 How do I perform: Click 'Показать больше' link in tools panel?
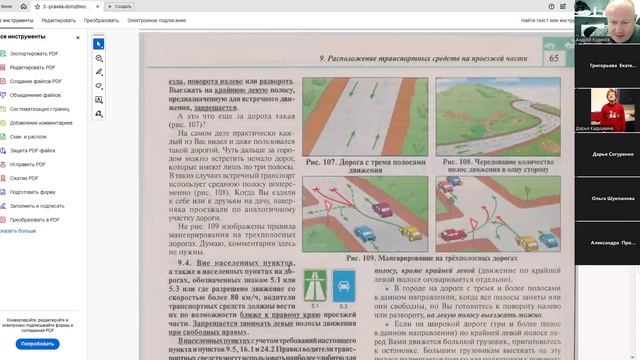click(x=18, y=231)
